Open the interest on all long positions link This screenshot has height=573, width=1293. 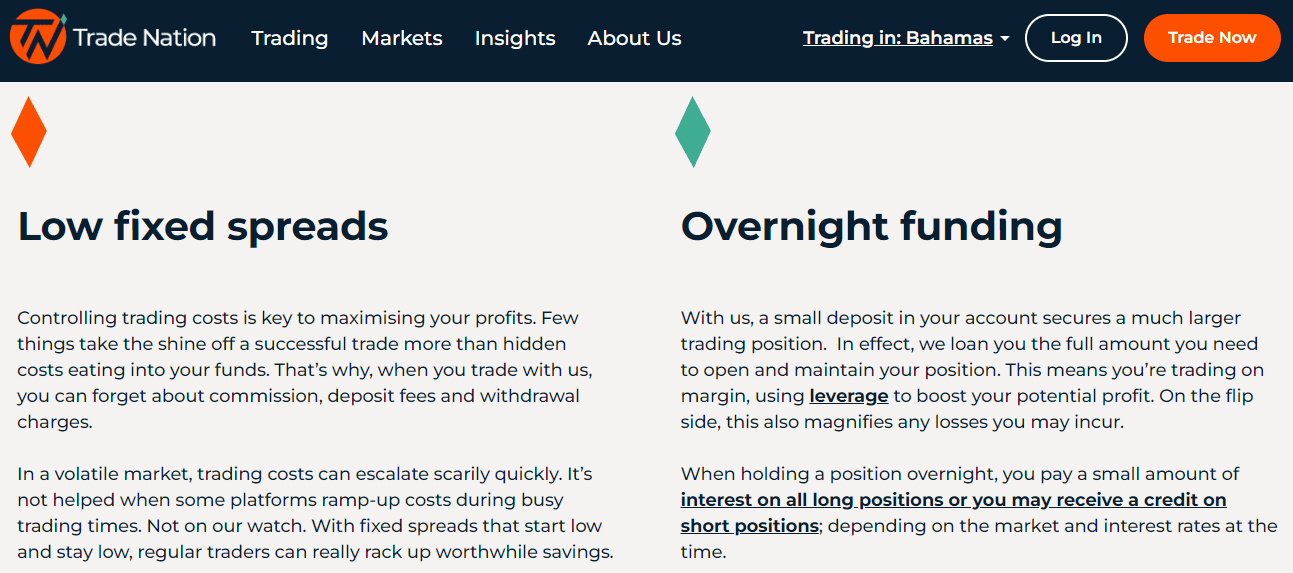pyautogui.click(x=954, y=499)
